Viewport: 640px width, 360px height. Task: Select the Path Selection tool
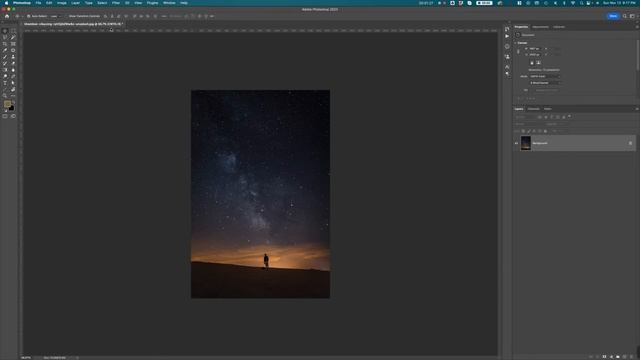pos(13,83)
